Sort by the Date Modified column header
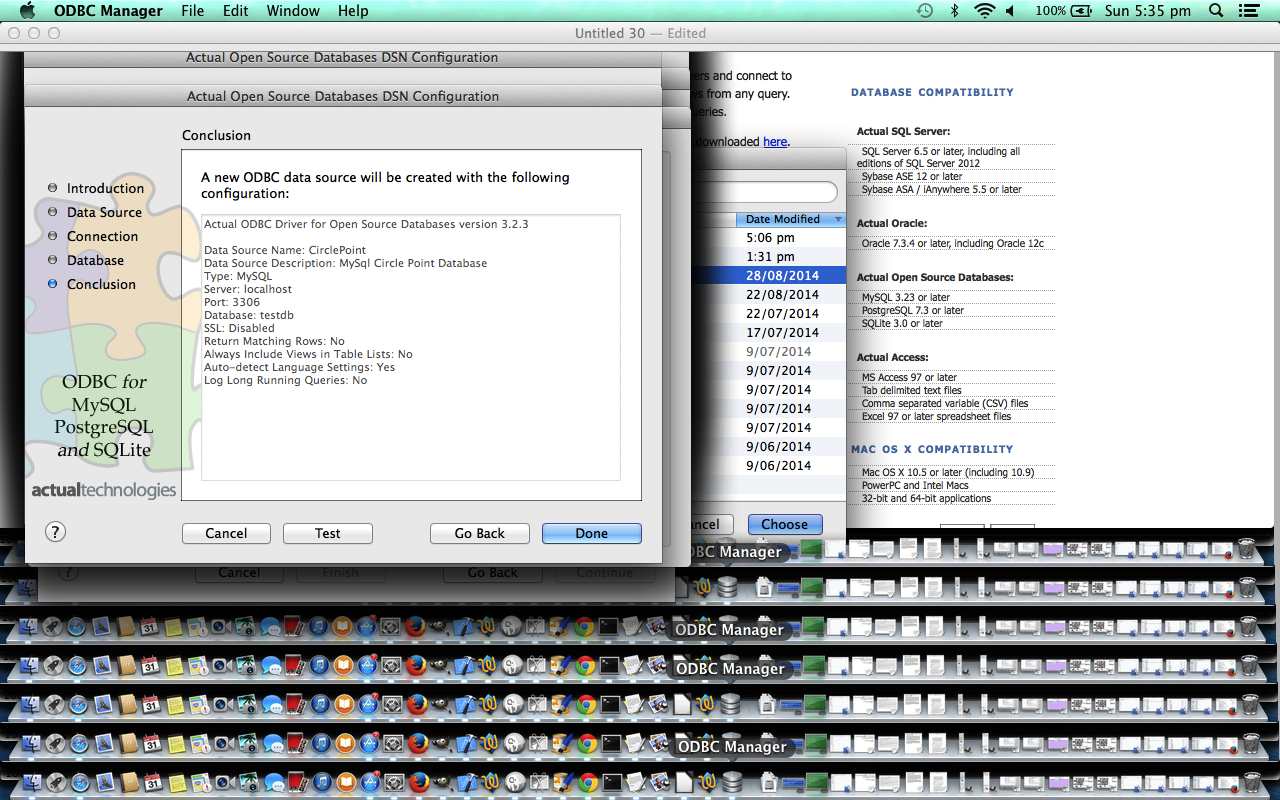The image size is (1280, 800). [x=790, y=219]
